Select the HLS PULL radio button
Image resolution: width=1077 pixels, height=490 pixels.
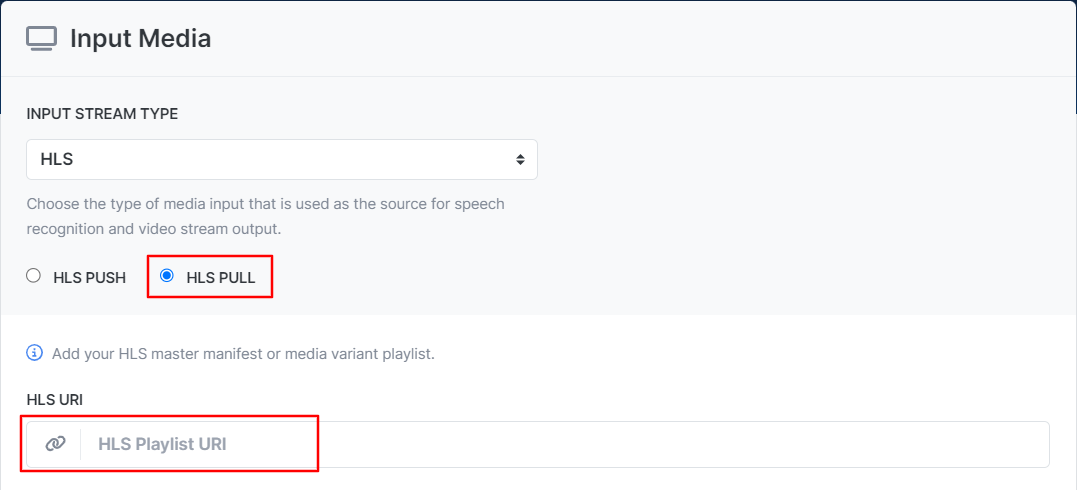pos(166,276)
